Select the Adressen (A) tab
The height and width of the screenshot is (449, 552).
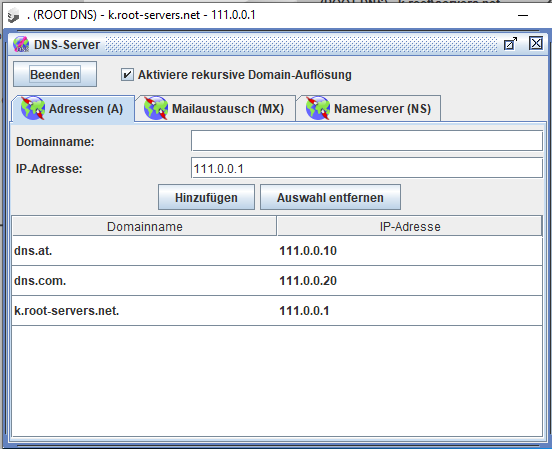point(73,108)
